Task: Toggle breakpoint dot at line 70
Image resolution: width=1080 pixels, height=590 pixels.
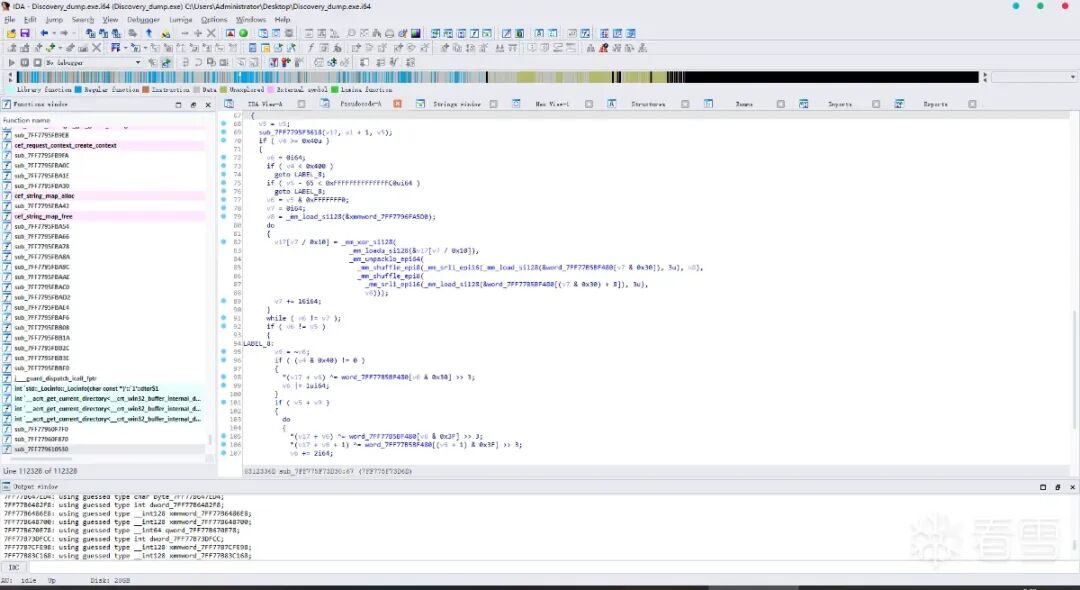Action: pyautogui.click(x=223, y=140)
